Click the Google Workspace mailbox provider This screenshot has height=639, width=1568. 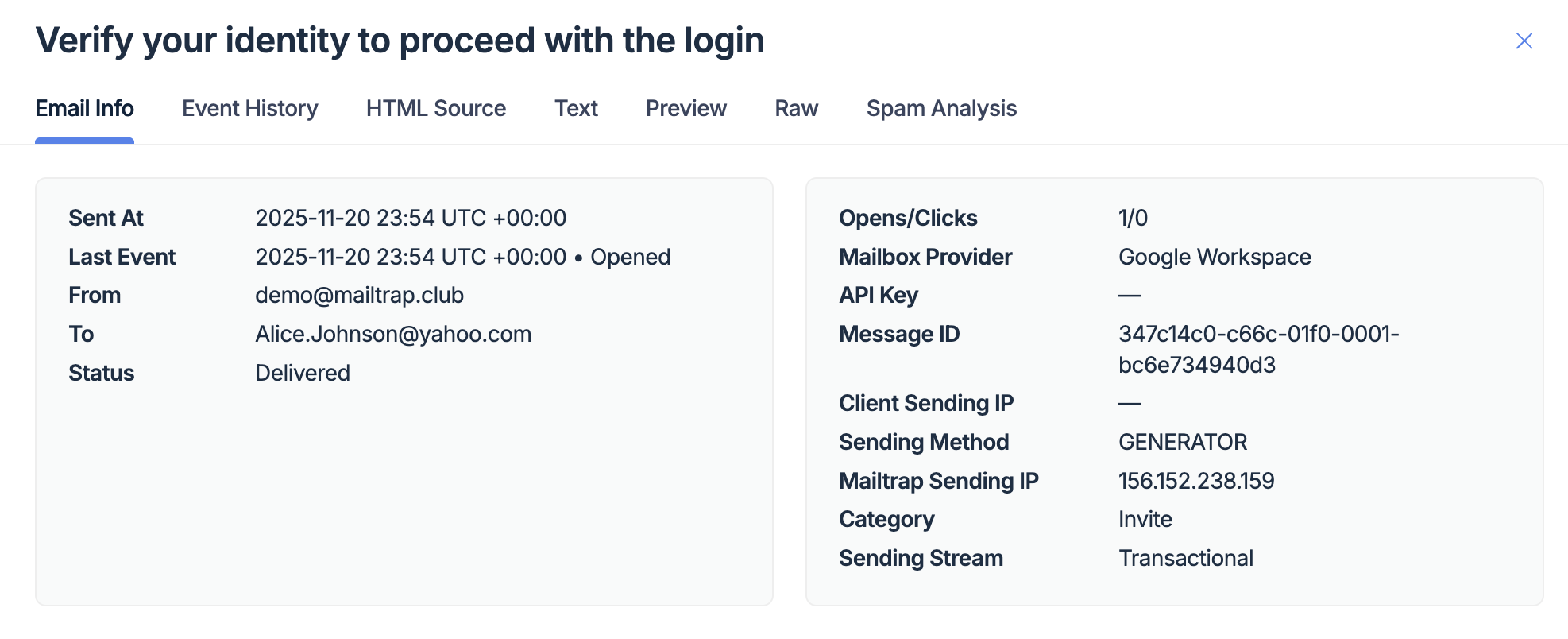pos(1215,257)
